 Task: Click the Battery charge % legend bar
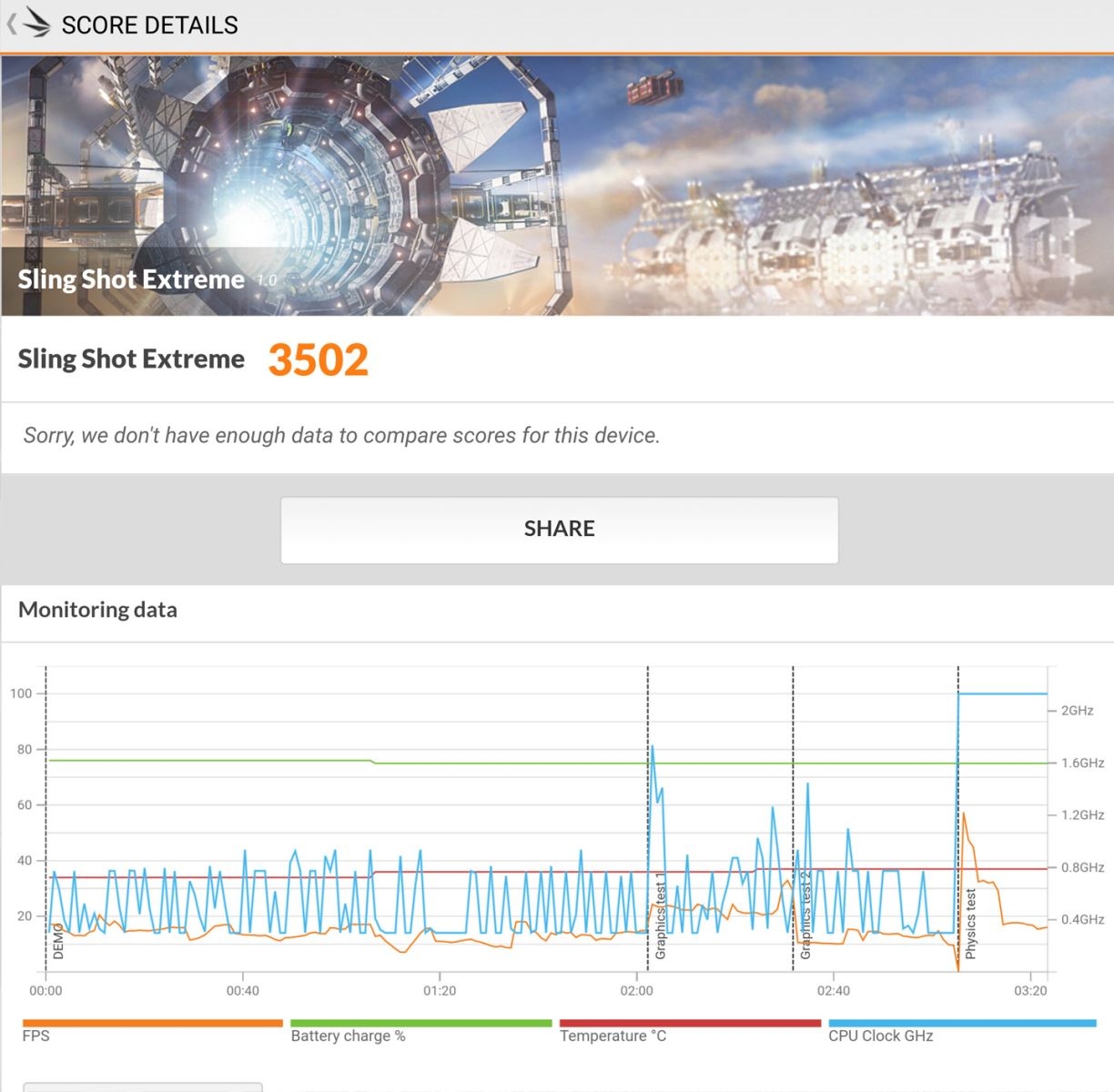pos(421,1023)
